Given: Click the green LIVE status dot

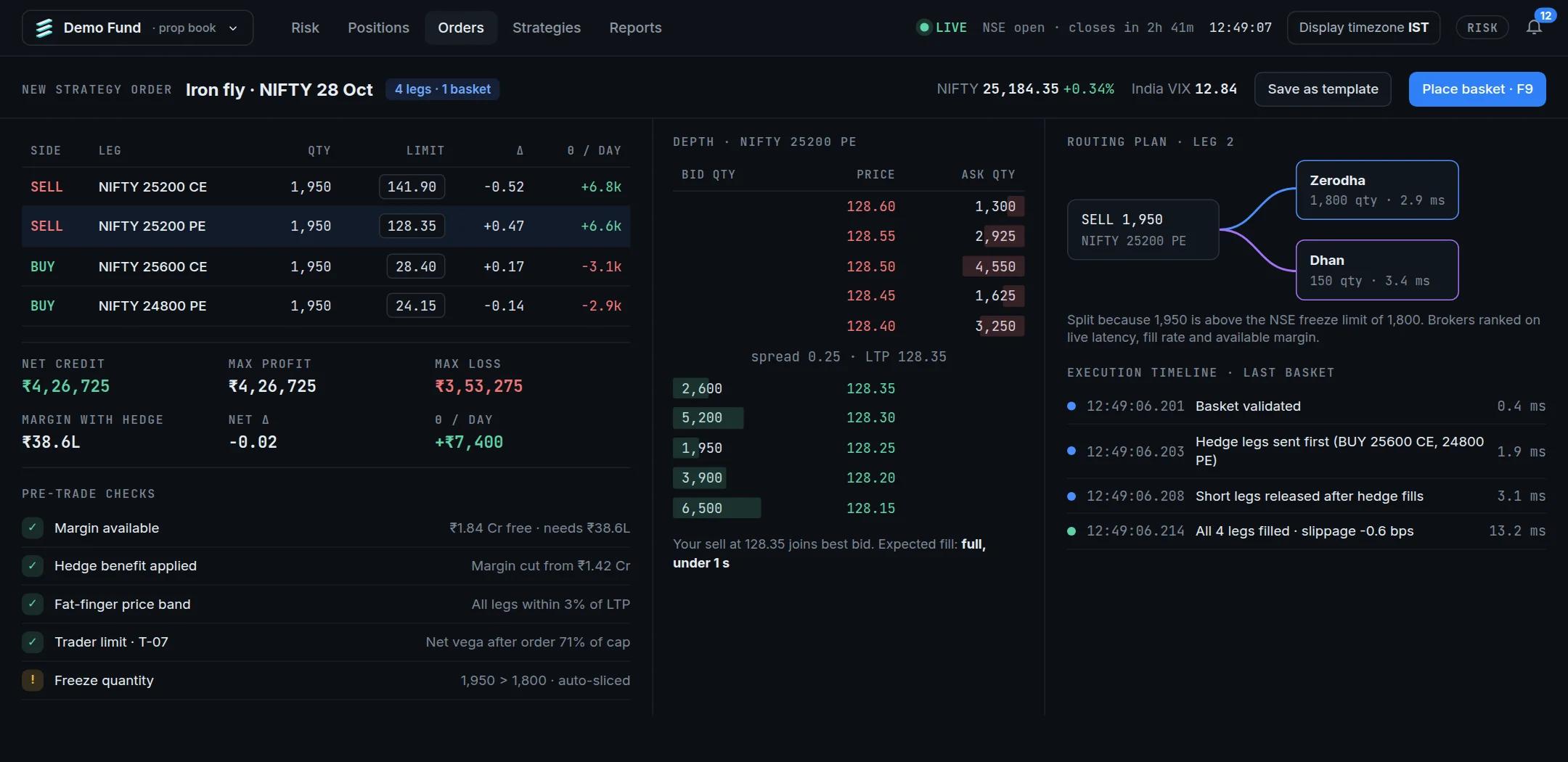Looking at the screenshot, I should tap(924, 28).
